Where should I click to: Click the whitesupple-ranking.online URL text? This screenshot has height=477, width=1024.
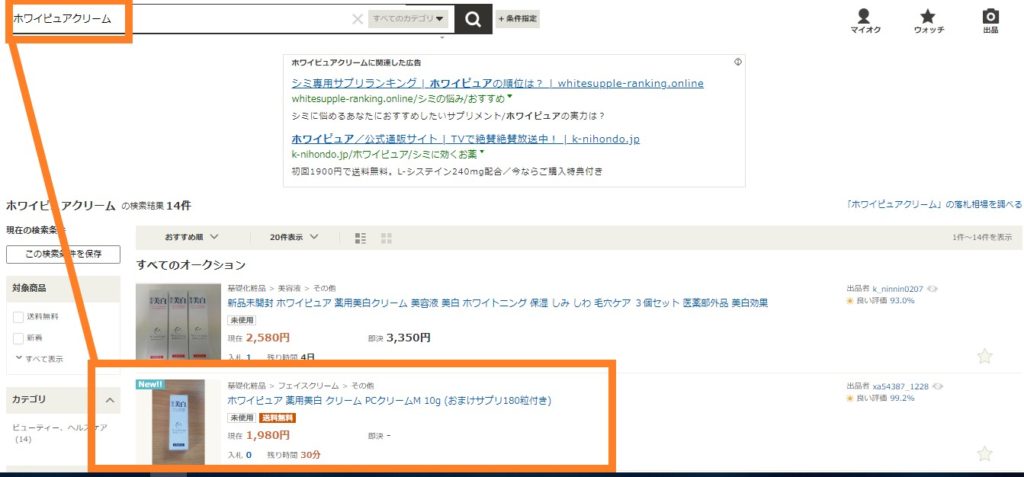[398, 99]
